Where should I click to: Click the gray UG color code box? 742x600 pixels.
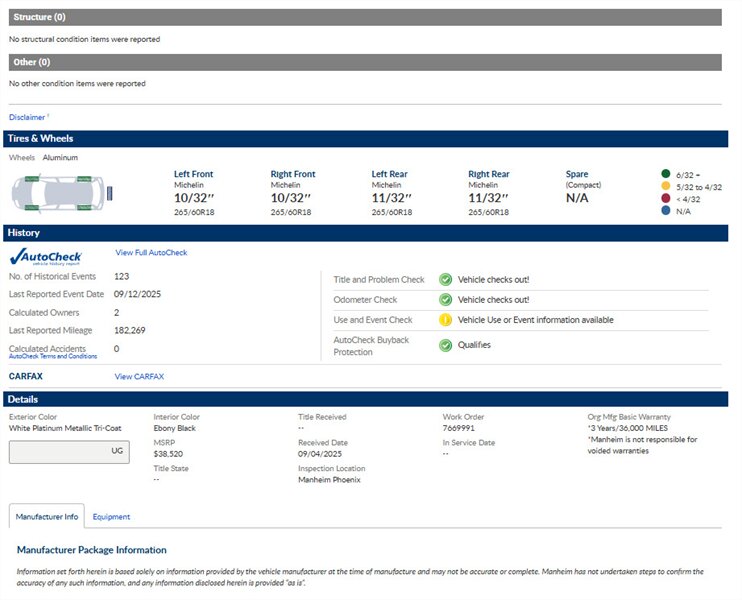coord(69,451)
